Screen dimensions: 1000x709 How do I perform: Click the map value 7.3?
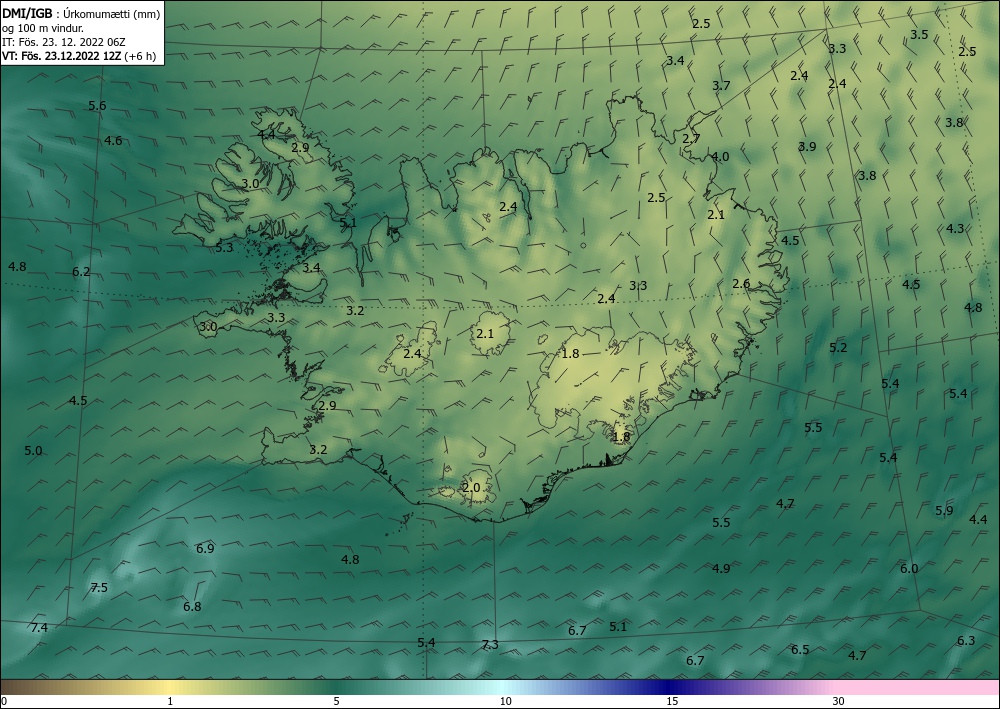tap(489, 645)
